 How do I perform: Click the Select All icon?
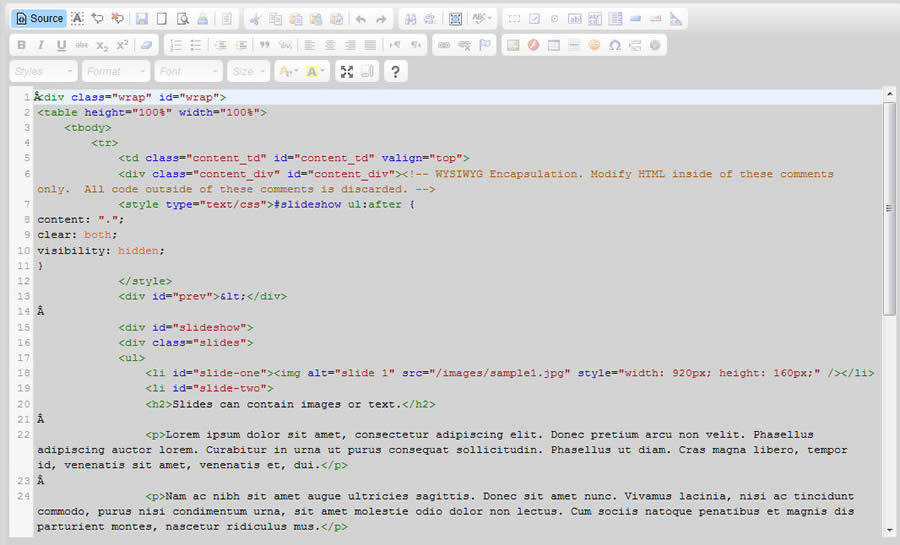pos(455,19)
